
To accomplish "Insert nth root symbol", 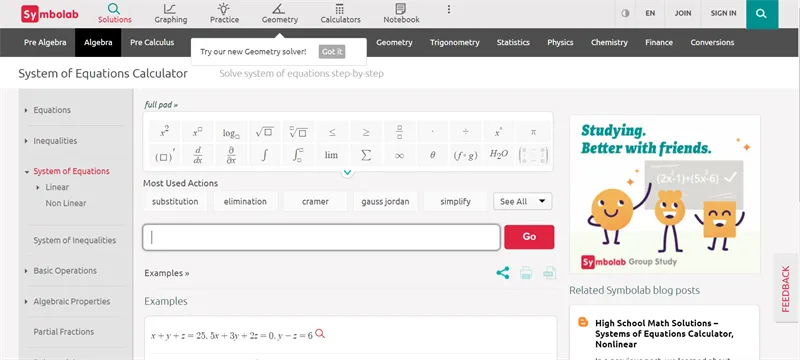I will coord(298,132).
